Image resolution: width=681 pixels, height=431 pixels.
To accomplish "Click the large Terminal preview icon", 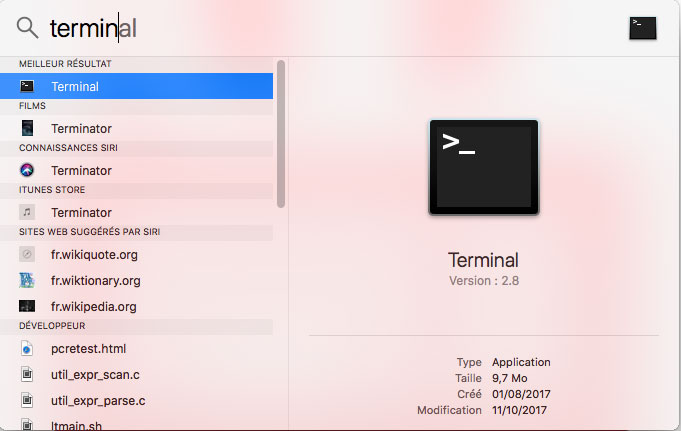I will 484,167.
